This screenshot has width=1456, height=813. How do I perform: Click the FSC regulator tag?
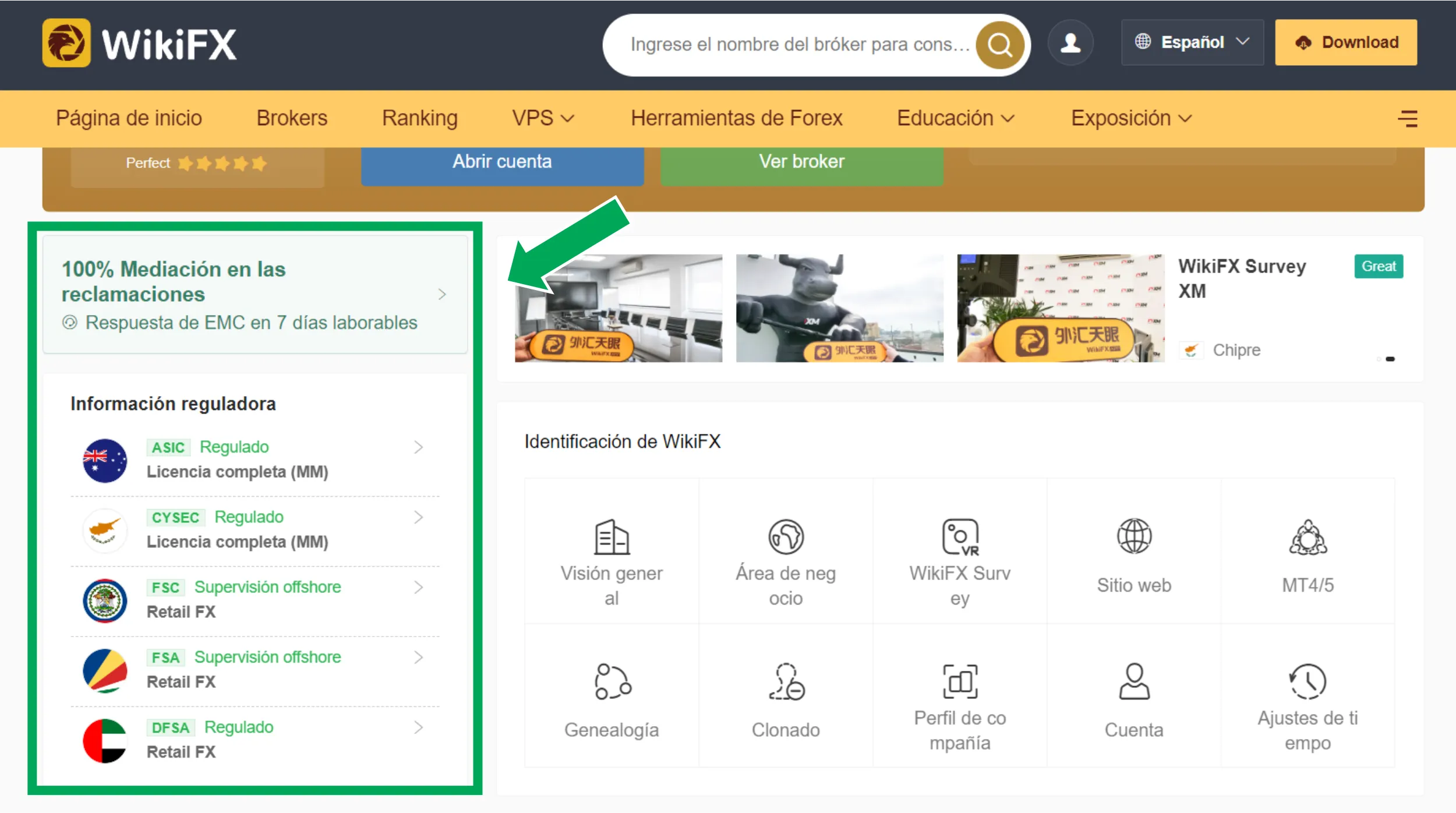coord(166,588)
